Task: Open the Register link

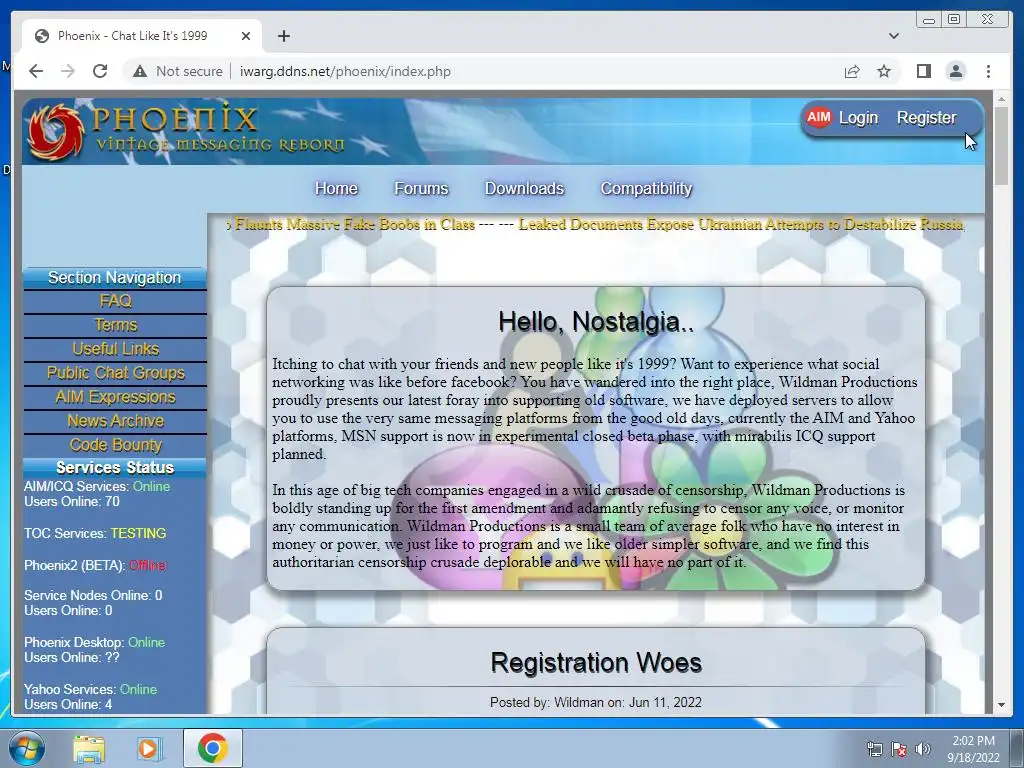Action: pos(926,118)
